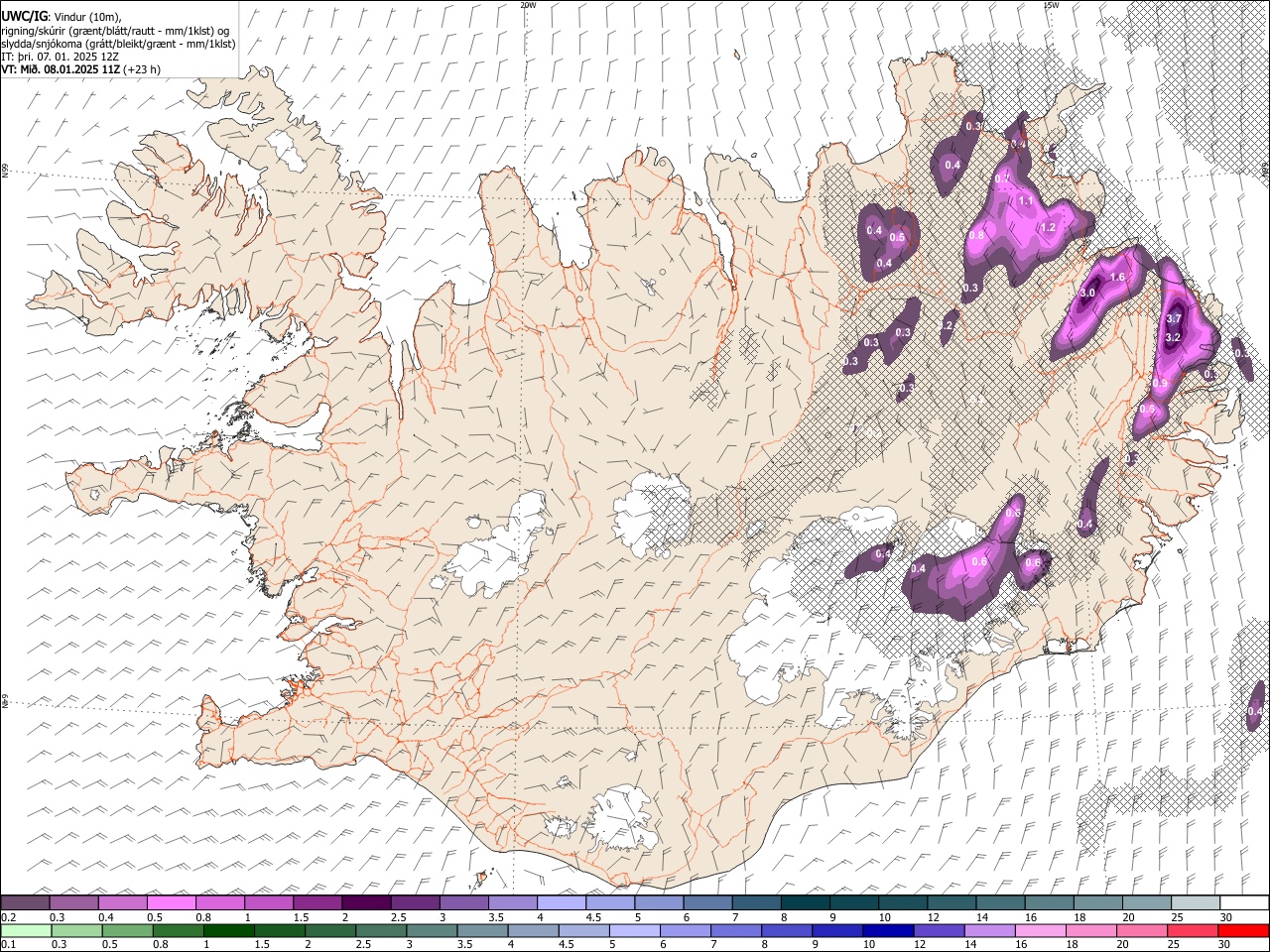The width and height of the screenshot is (1270, 952).
Task: Click the bright pink 0.5 swatch in the upper legend row
Action: [172, 902]
